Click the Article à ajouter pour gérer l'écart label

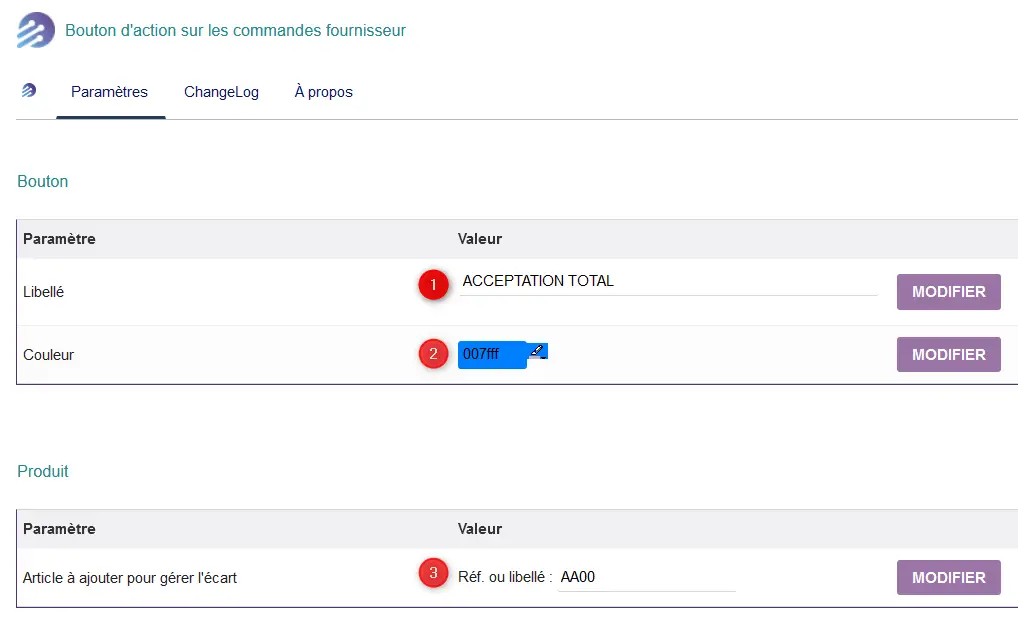pos(130,578)
